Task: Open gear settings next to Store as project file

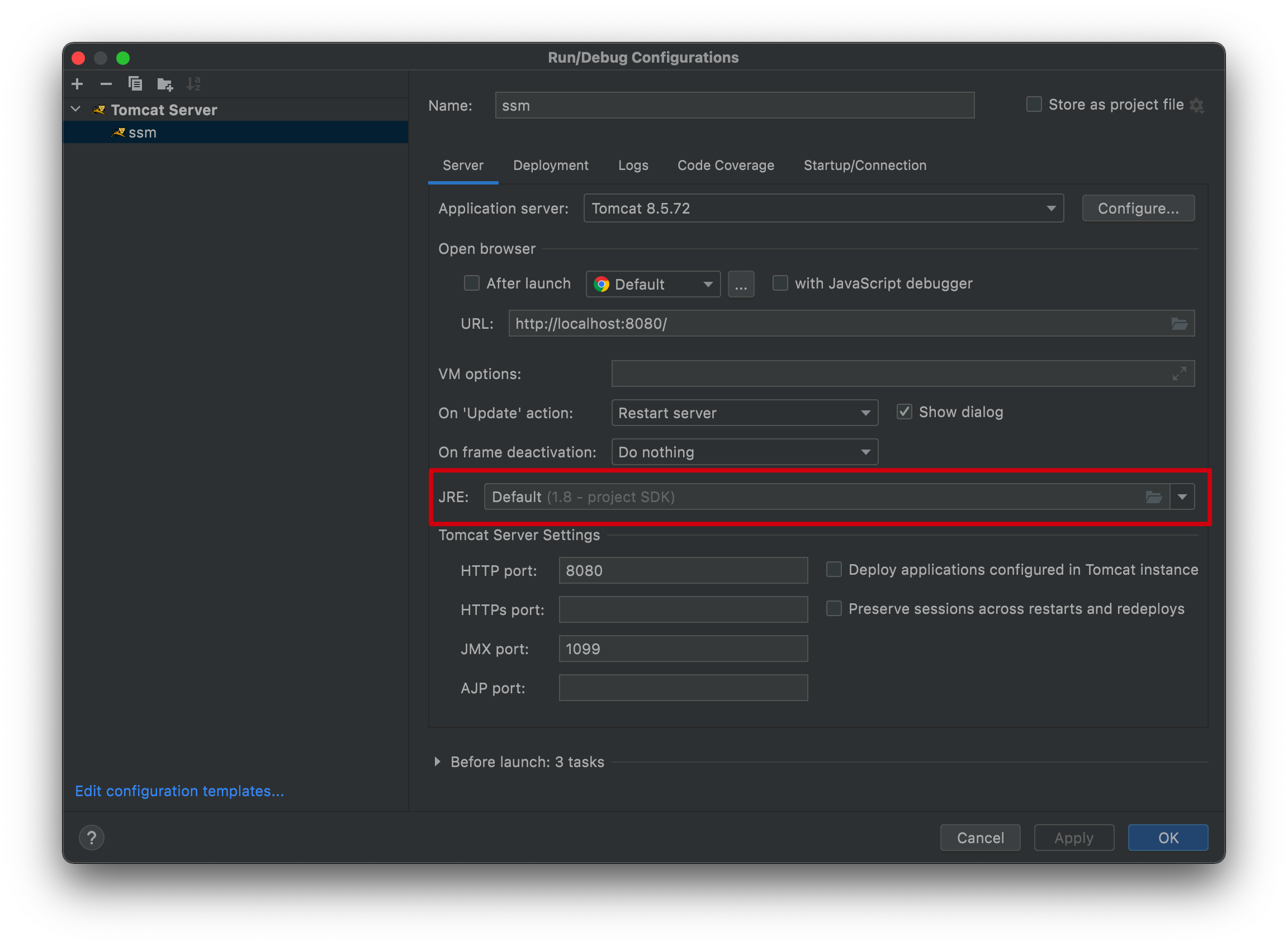Action: click(x=1197, y=105)
